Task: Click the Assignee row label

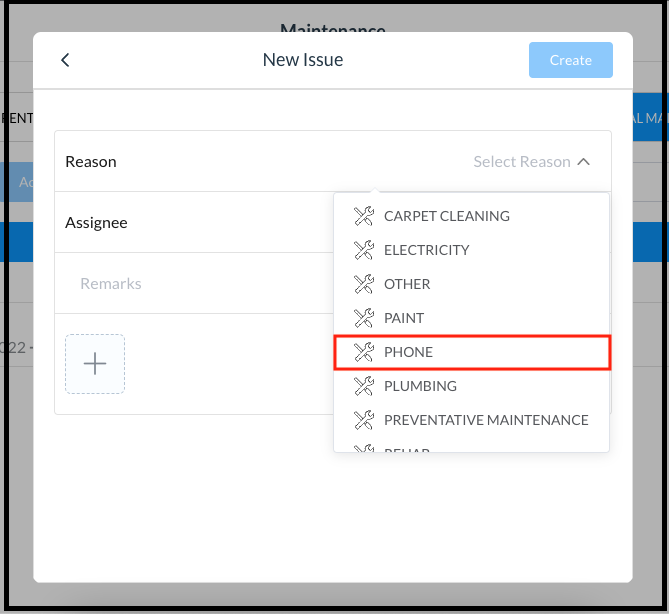Action: point(96,222)
